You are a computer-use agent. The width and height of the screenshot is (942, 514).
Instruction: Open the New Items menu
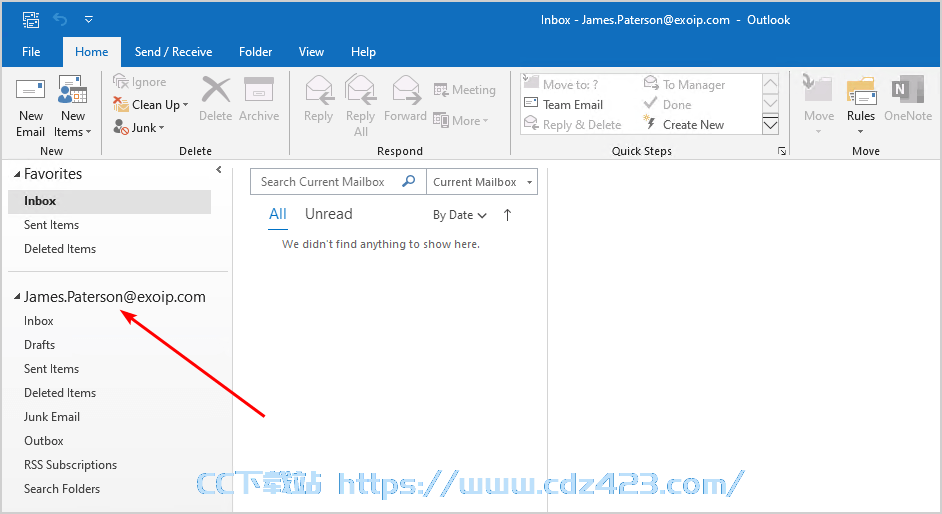72,107
